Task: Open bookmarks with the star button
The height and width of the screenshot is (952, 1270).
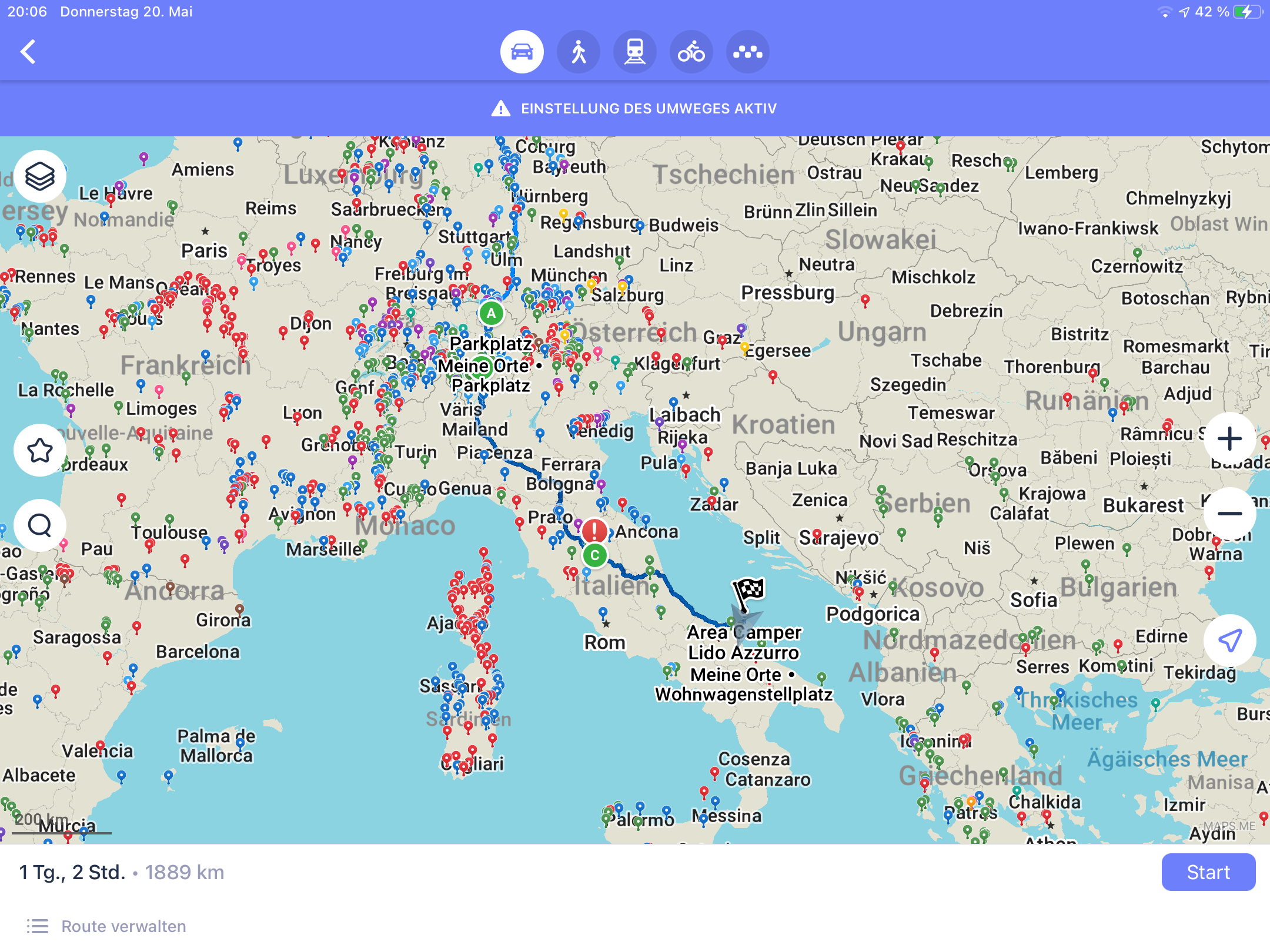Action: click(x=40, y=450)
